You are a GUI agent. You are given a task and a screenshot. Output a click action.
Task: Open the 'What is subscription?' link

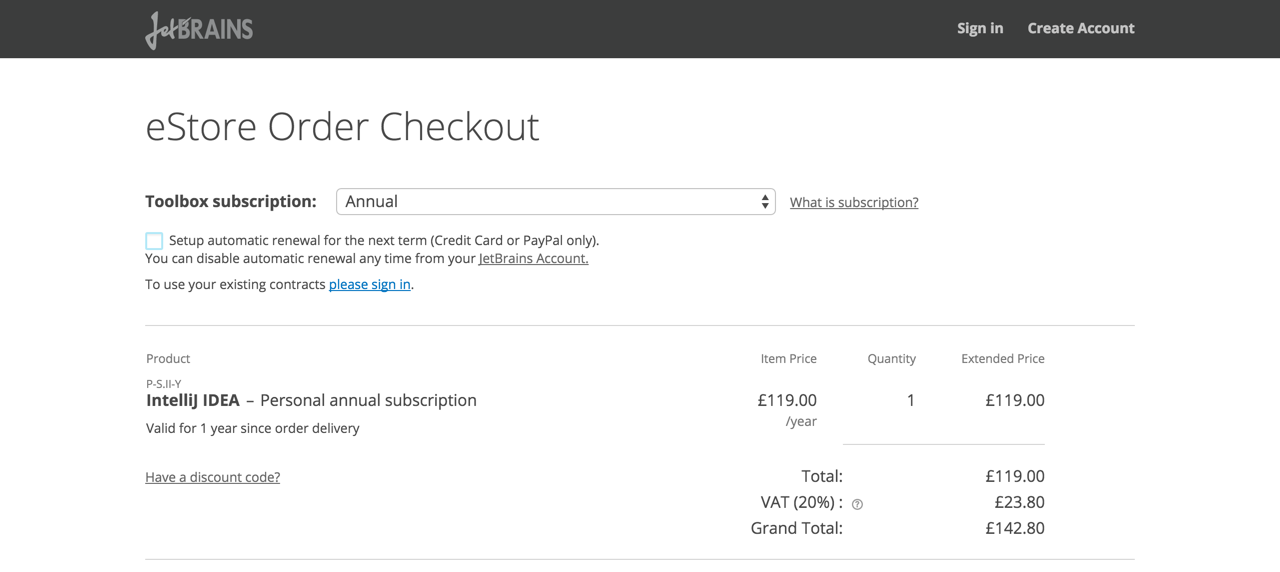[x=853, y=202]
